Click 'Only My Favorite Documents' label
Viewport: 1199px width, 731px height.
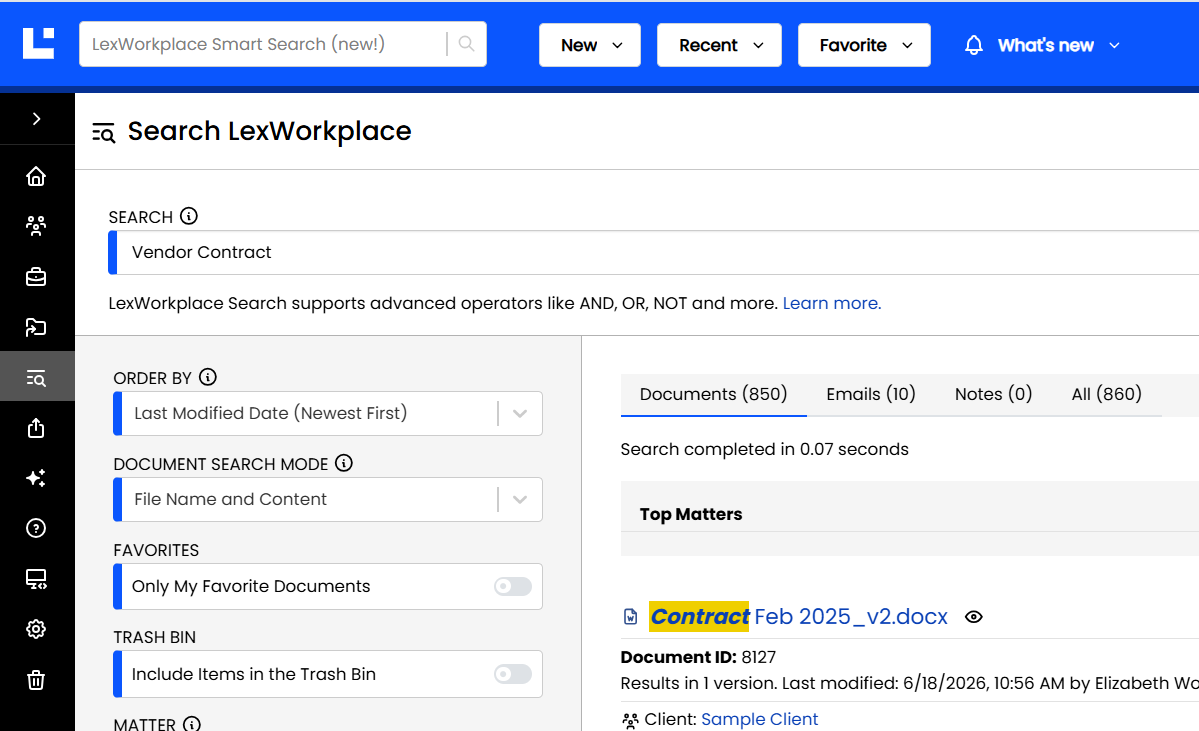251,586
